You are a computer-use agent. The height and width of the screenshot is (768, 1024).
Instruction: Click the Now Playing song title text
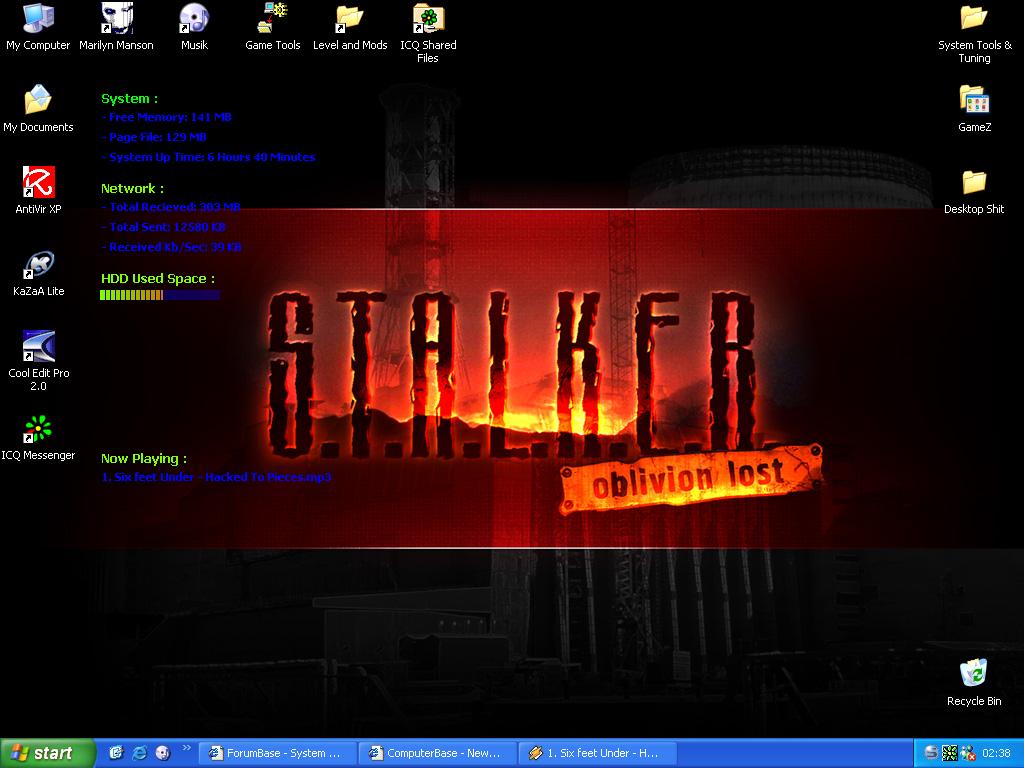click(x=216, y=477)
